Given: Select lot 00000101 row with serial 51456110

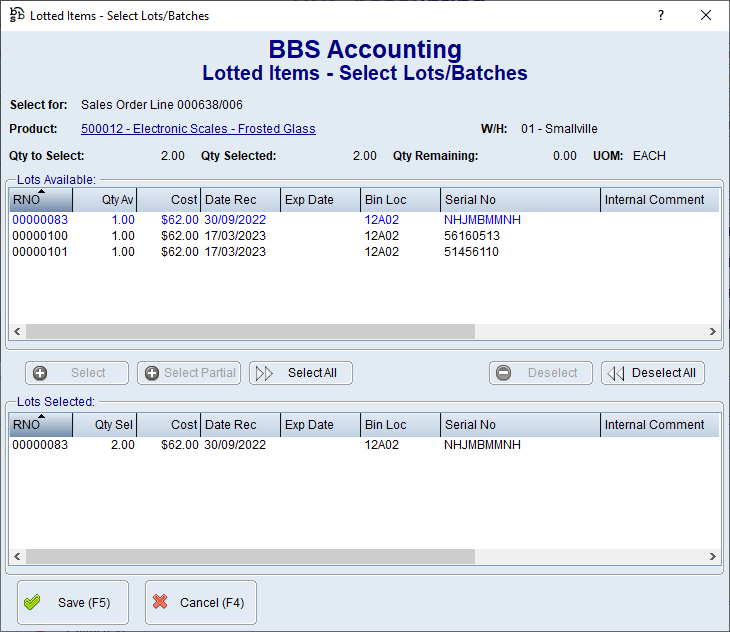Looking at the screenshot, I should click(x=40, y=252).
